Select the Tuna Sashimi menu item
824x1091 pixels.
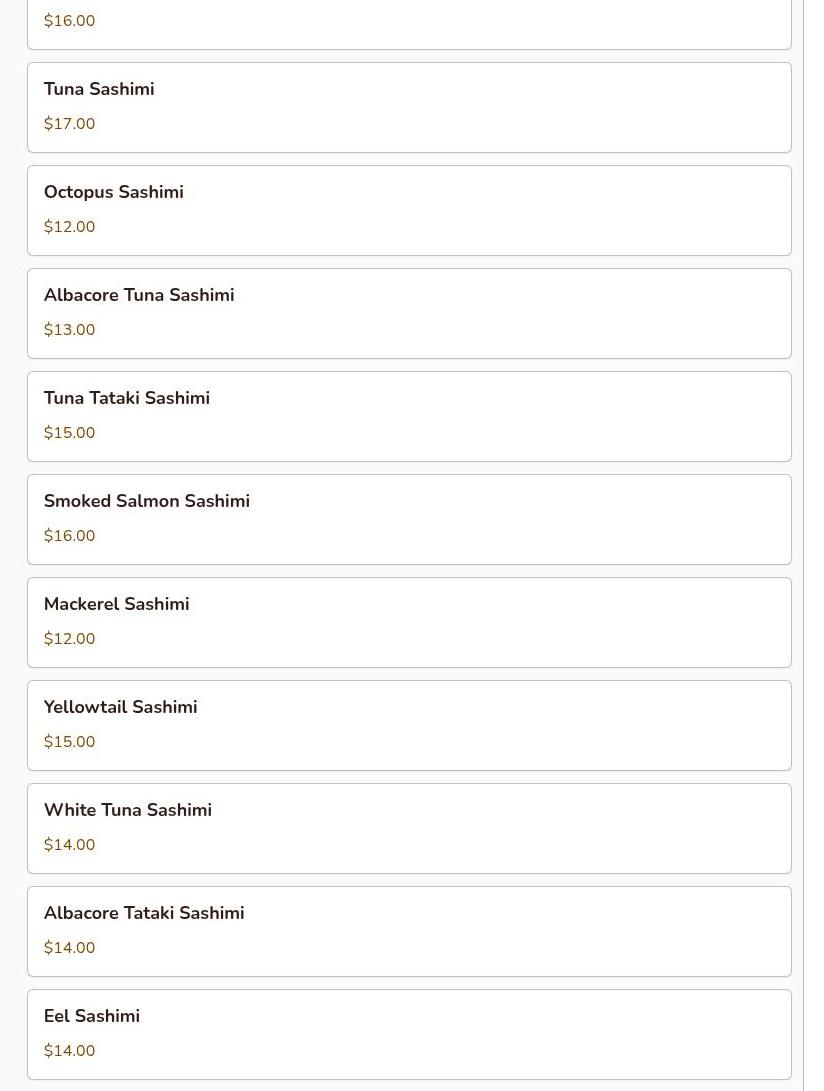(409, 107)
